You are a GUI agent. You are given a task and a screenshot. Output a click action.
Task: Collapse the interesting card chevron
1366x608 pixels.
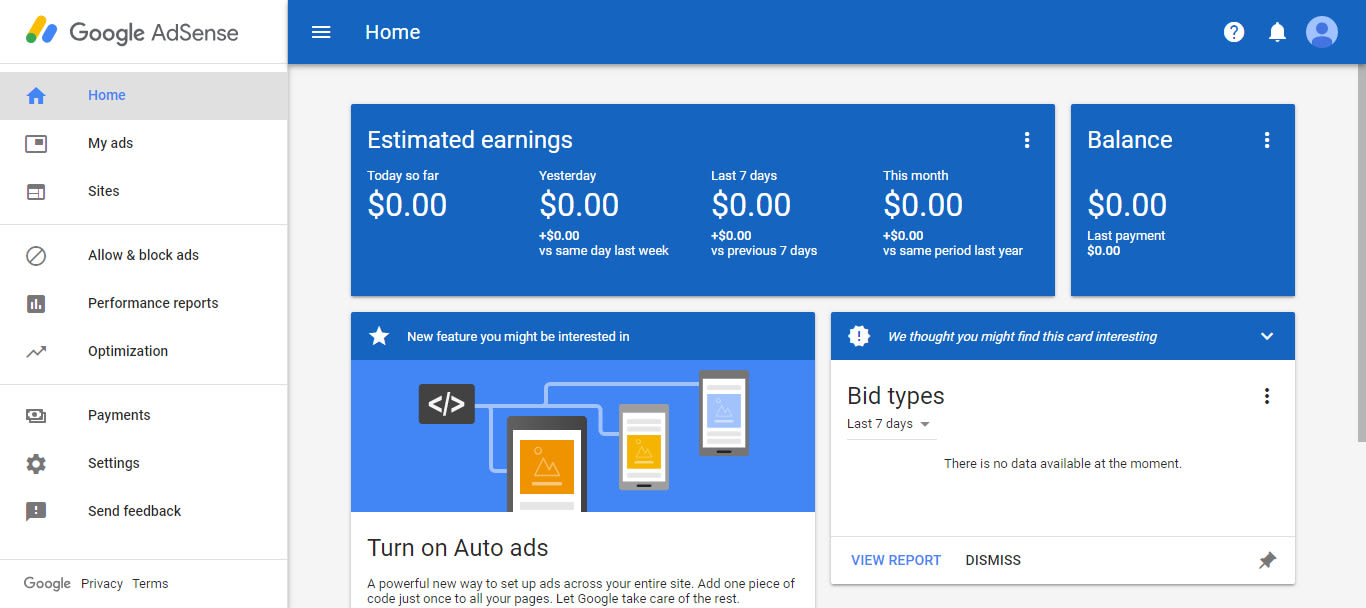coord(1267,337)
